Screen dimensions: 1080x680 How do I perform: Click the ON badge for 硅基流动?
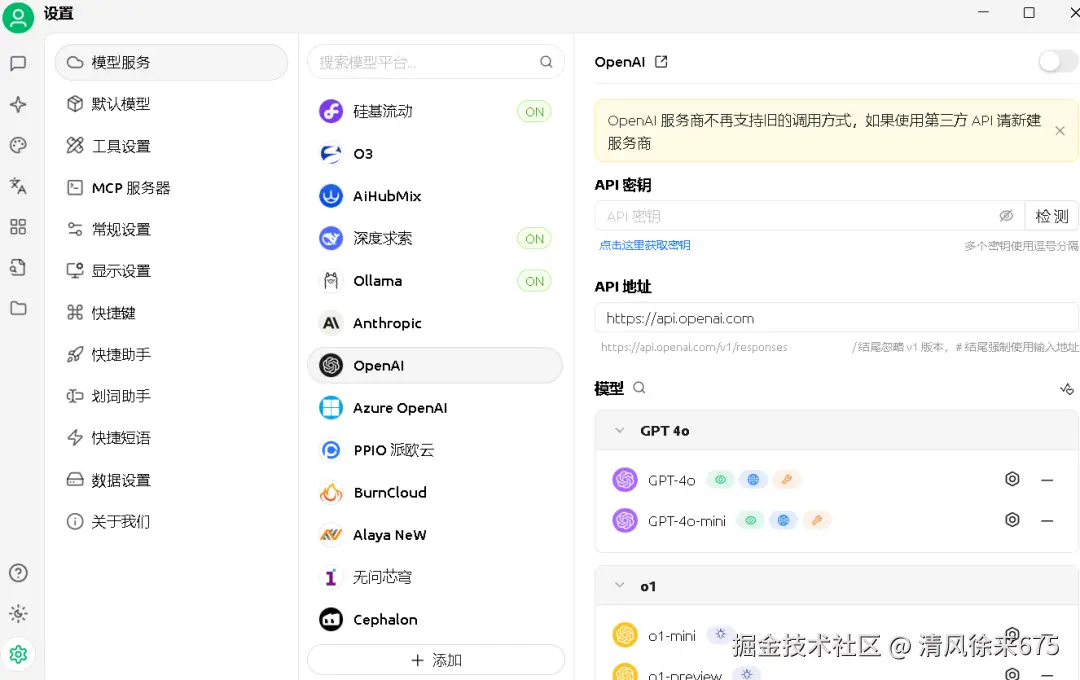pos(534,112)
